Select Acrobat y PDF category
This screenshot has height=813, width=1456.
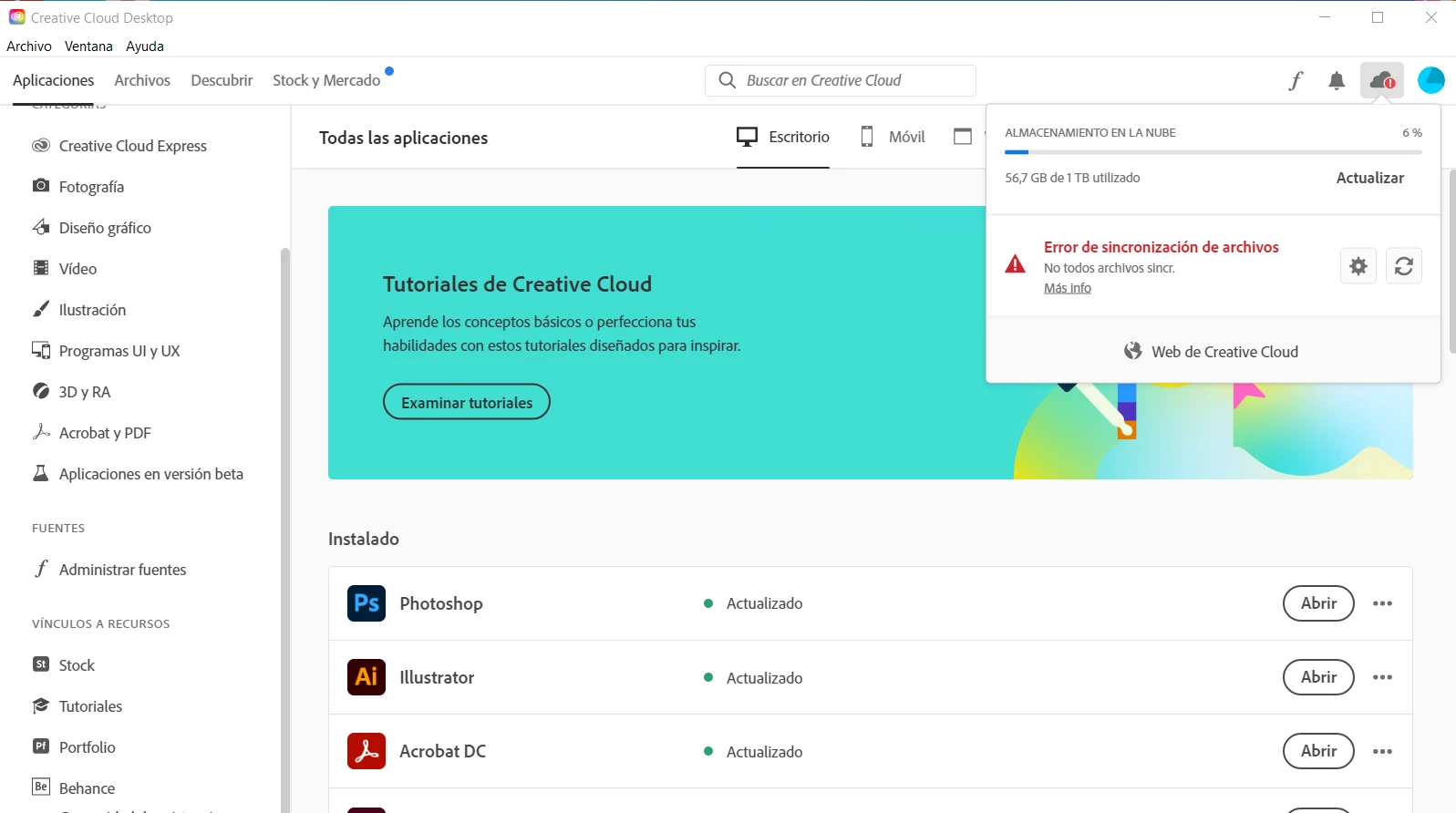(91, 433)
